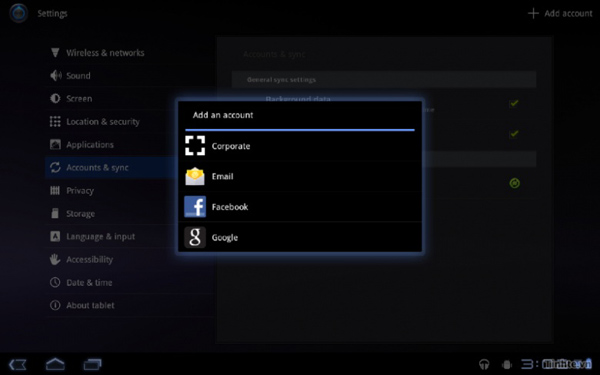
Task: Tap the Settings app icon at top-left
Action: [x=19, y=13]
